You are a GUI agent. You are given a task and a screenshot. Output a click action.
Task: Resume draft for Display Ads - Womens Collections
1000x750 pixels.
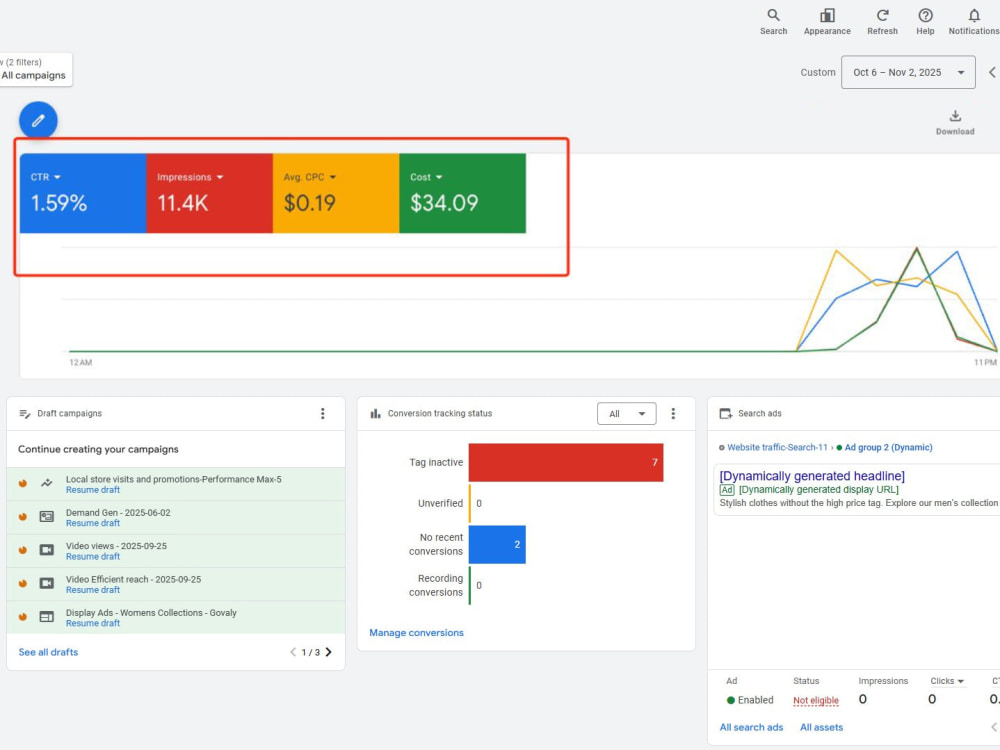click(92, 623)
